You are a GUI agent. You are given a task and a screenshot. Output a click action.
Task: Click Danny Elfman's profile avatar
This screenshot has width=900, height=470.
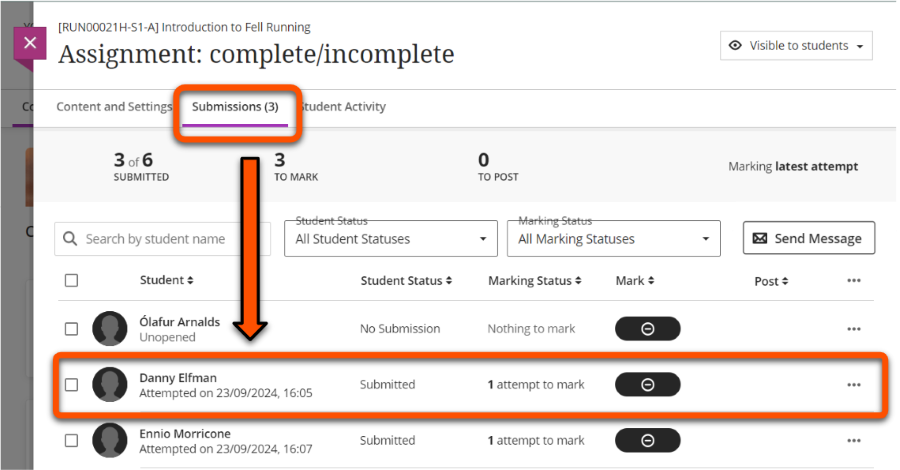109,384
